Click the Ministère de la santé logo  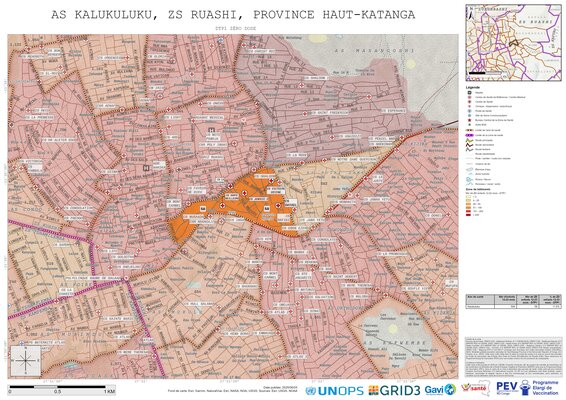tap(475, 388)
